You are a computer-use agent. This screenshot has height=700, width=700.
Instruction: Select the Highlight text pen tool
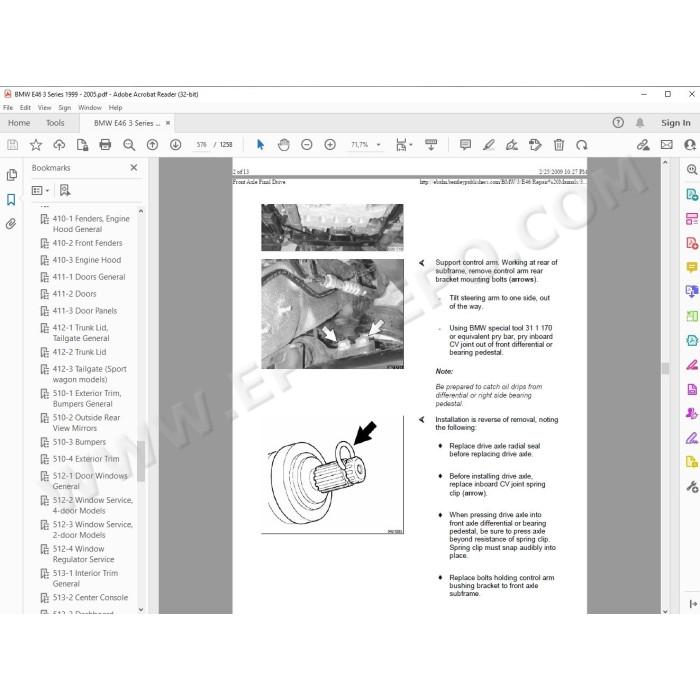click(489, 145)
